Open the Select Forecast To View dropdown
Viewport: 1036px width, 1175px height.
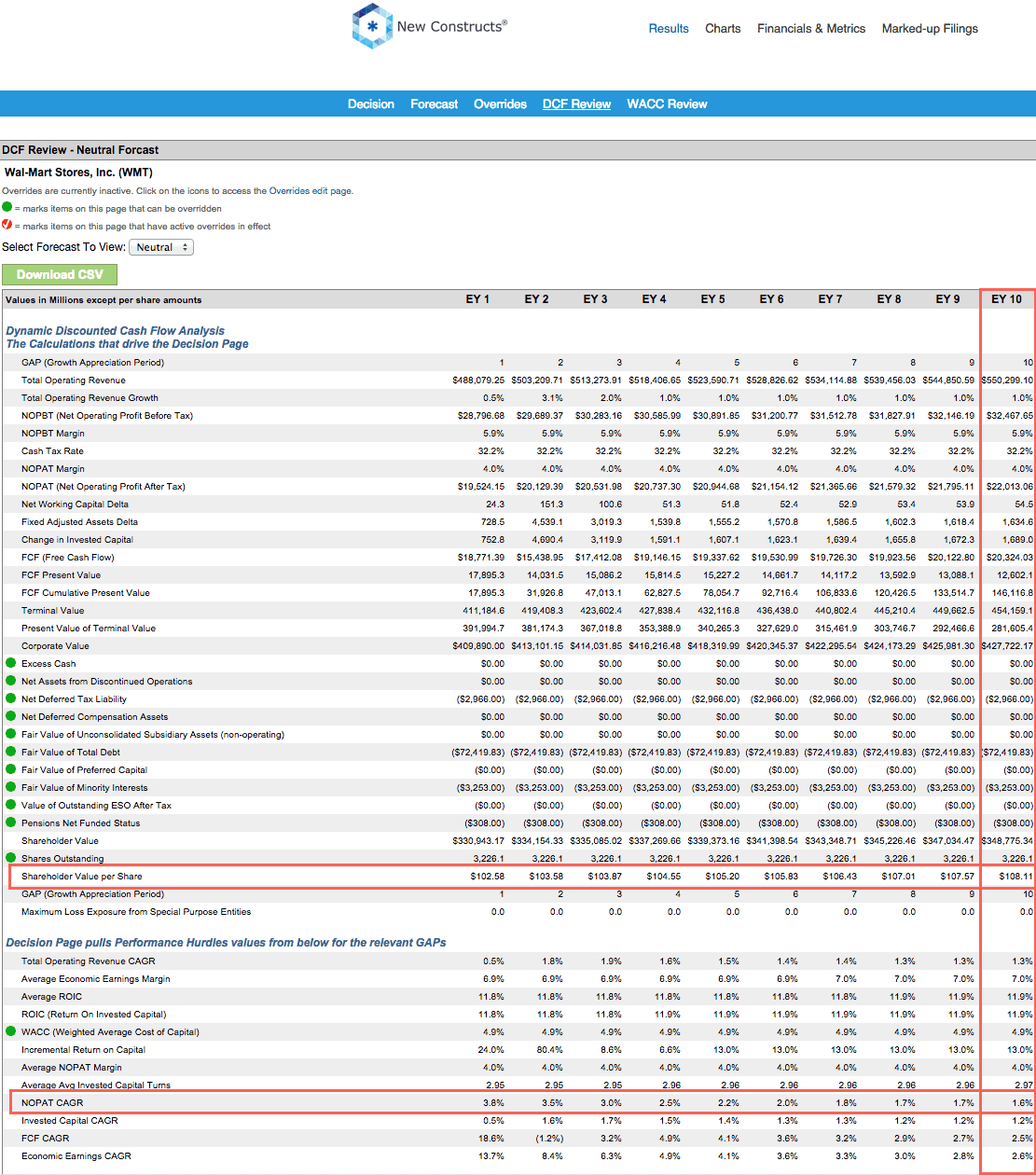click(x=160, y=247)
